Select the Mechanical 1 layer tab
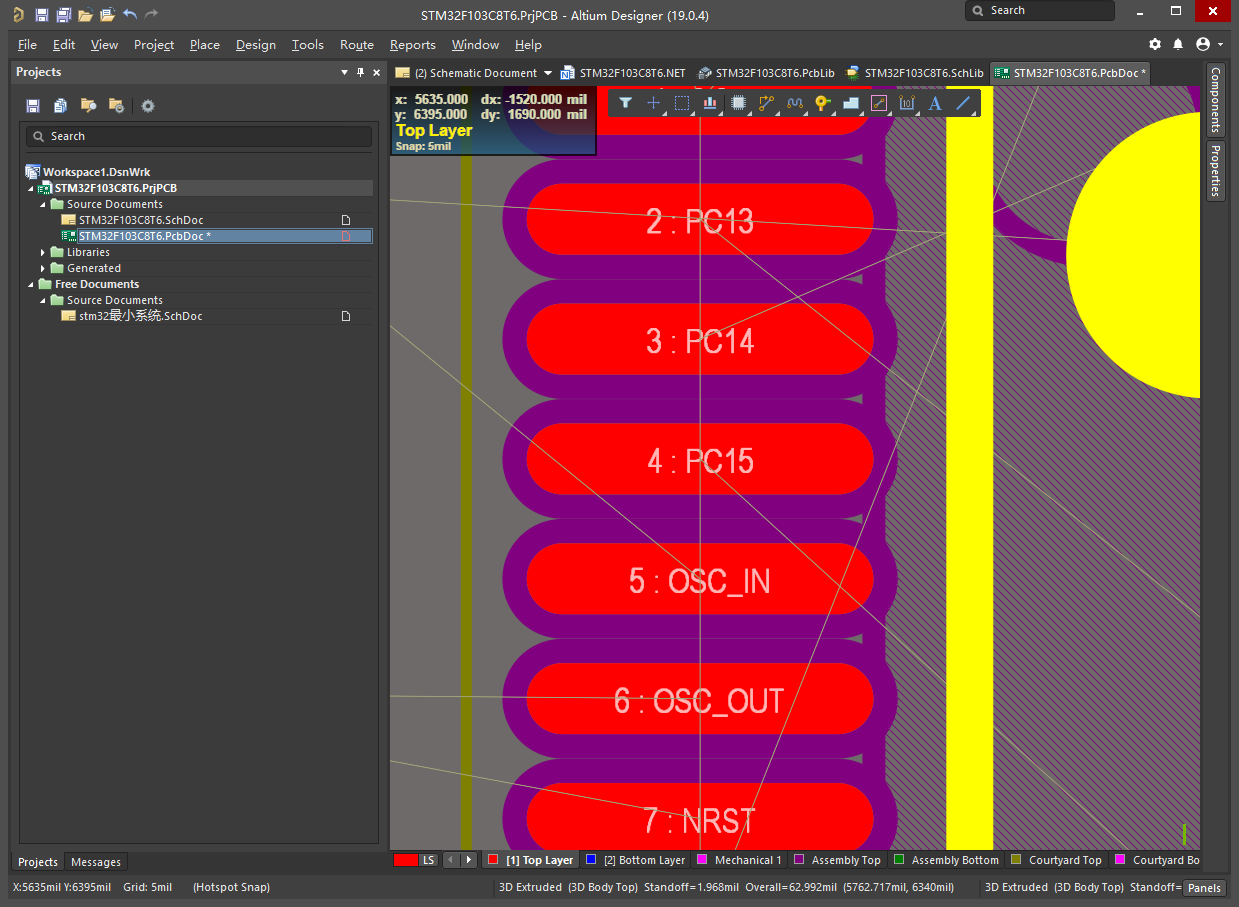Viewport: 1239px width, 907px height. pos(739,860)
